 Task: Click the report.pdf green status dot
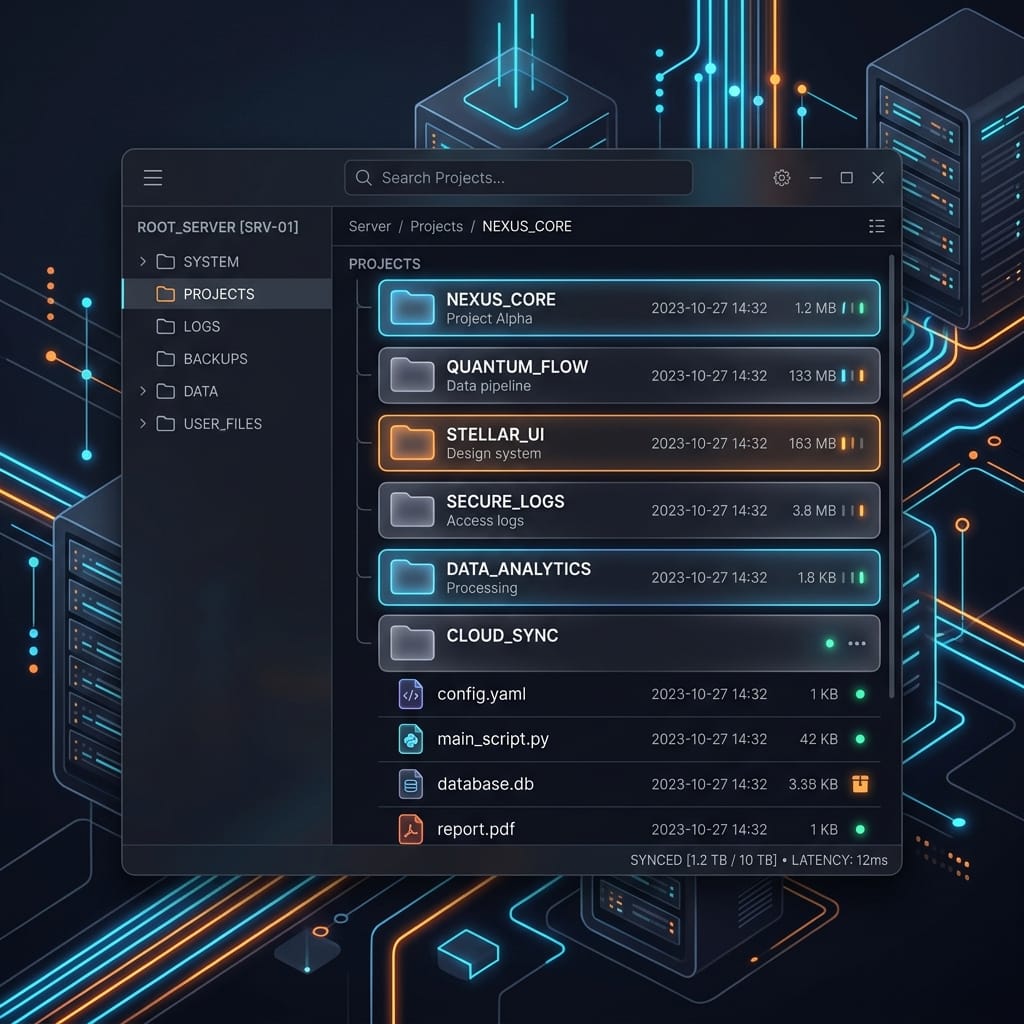(860, 829)
